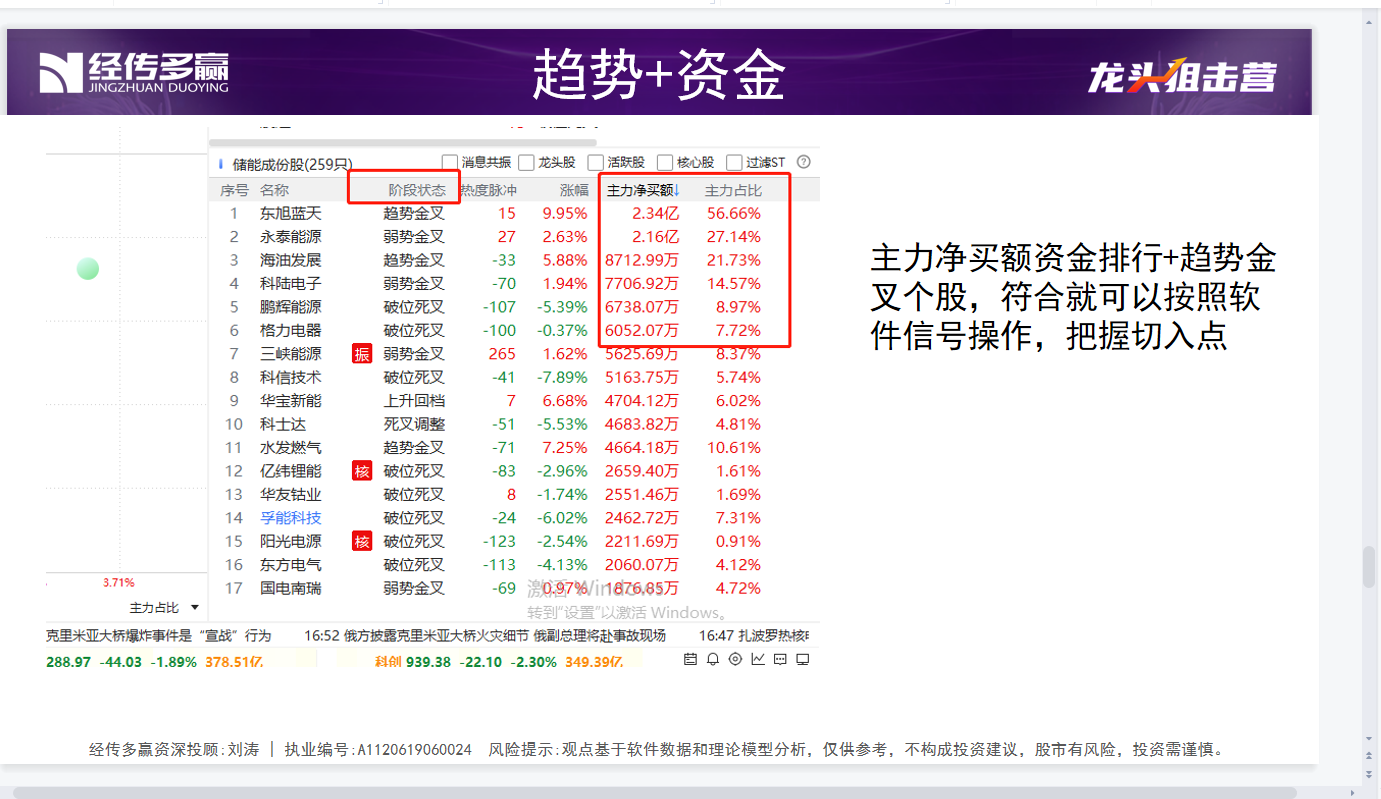1381x799 pixels.
Task: Sort by the 阶段状态 column header
Action: click(x=417, y=190)
